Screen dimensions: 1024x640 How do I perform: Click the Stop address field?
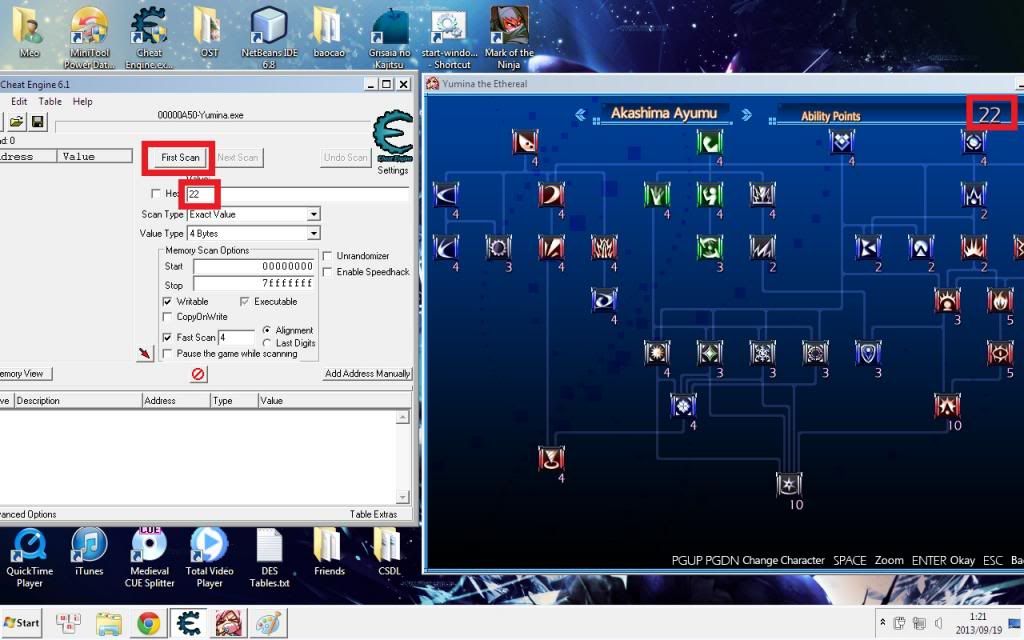coord(254,283)
